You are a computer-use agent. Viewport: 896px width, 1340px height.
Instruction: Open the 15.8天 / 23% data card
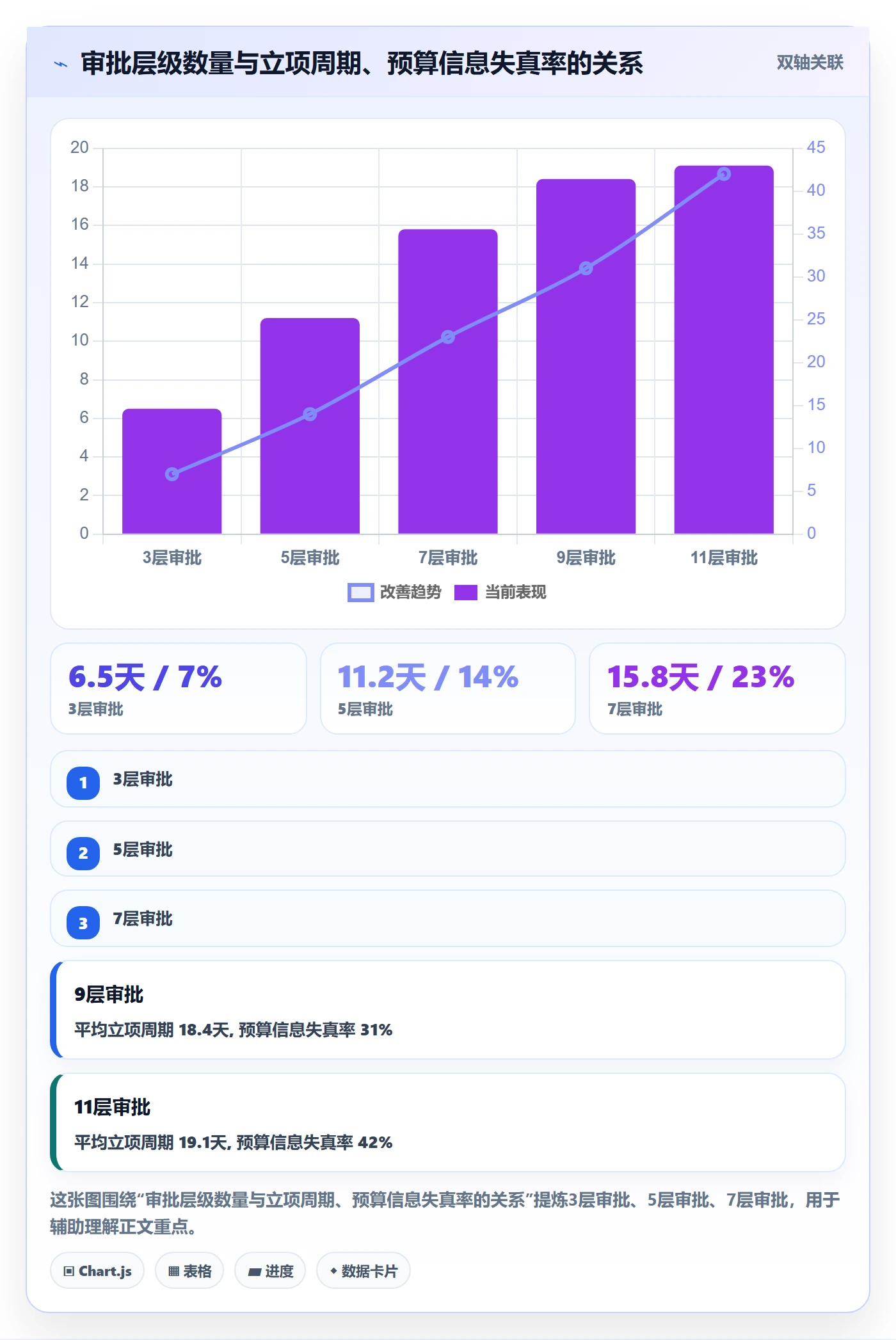click(717, 689)
